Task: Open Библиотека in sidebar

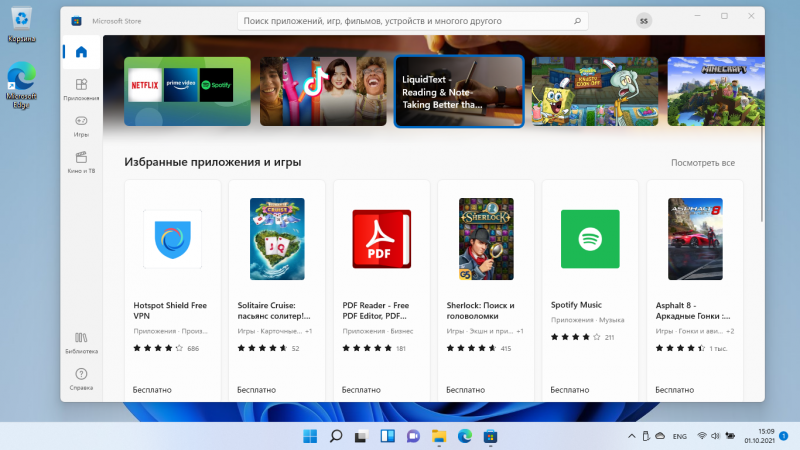Action: [x=81, y=342]
